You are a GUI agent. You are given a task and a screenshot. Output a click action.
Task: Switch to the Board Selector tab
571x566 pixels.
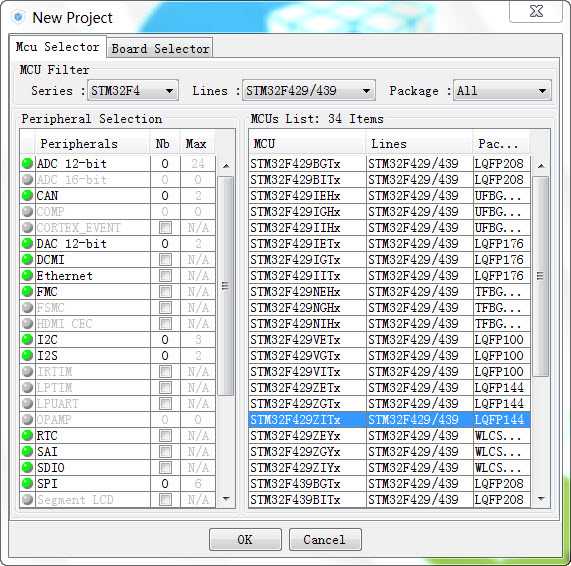[160, 48]
